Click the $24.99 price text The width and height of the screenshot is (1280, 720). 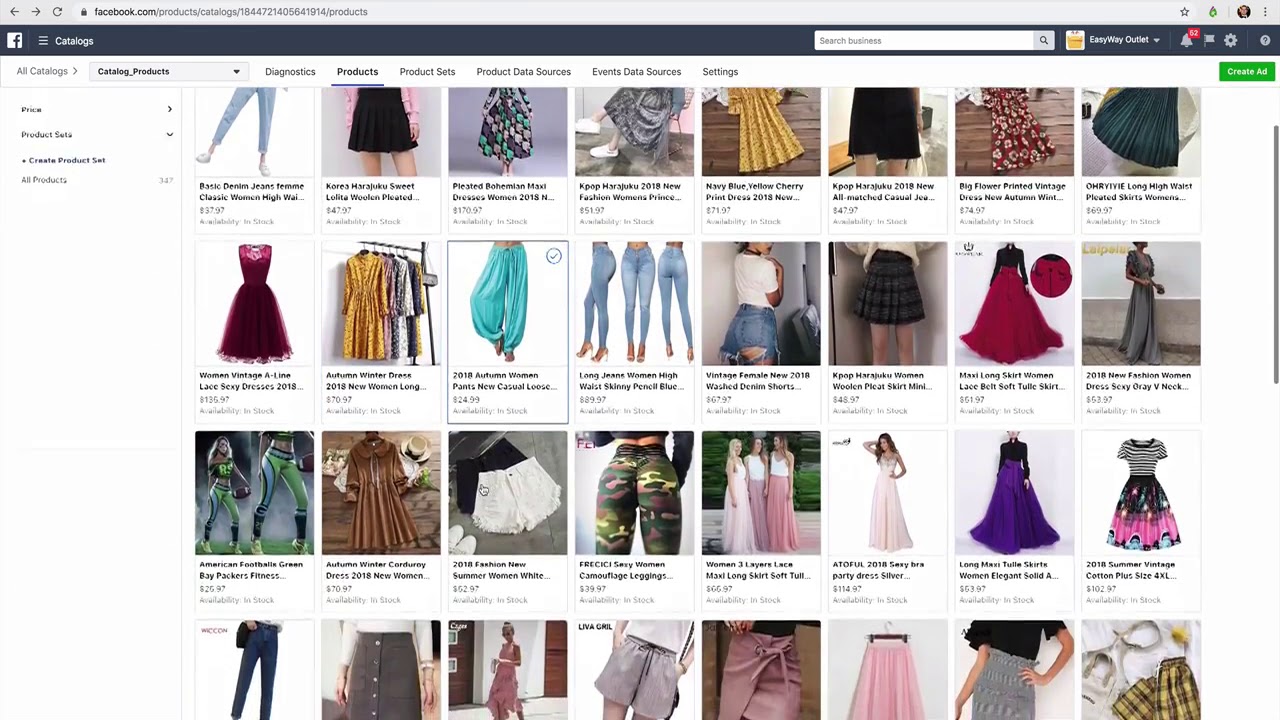[466, 400]
